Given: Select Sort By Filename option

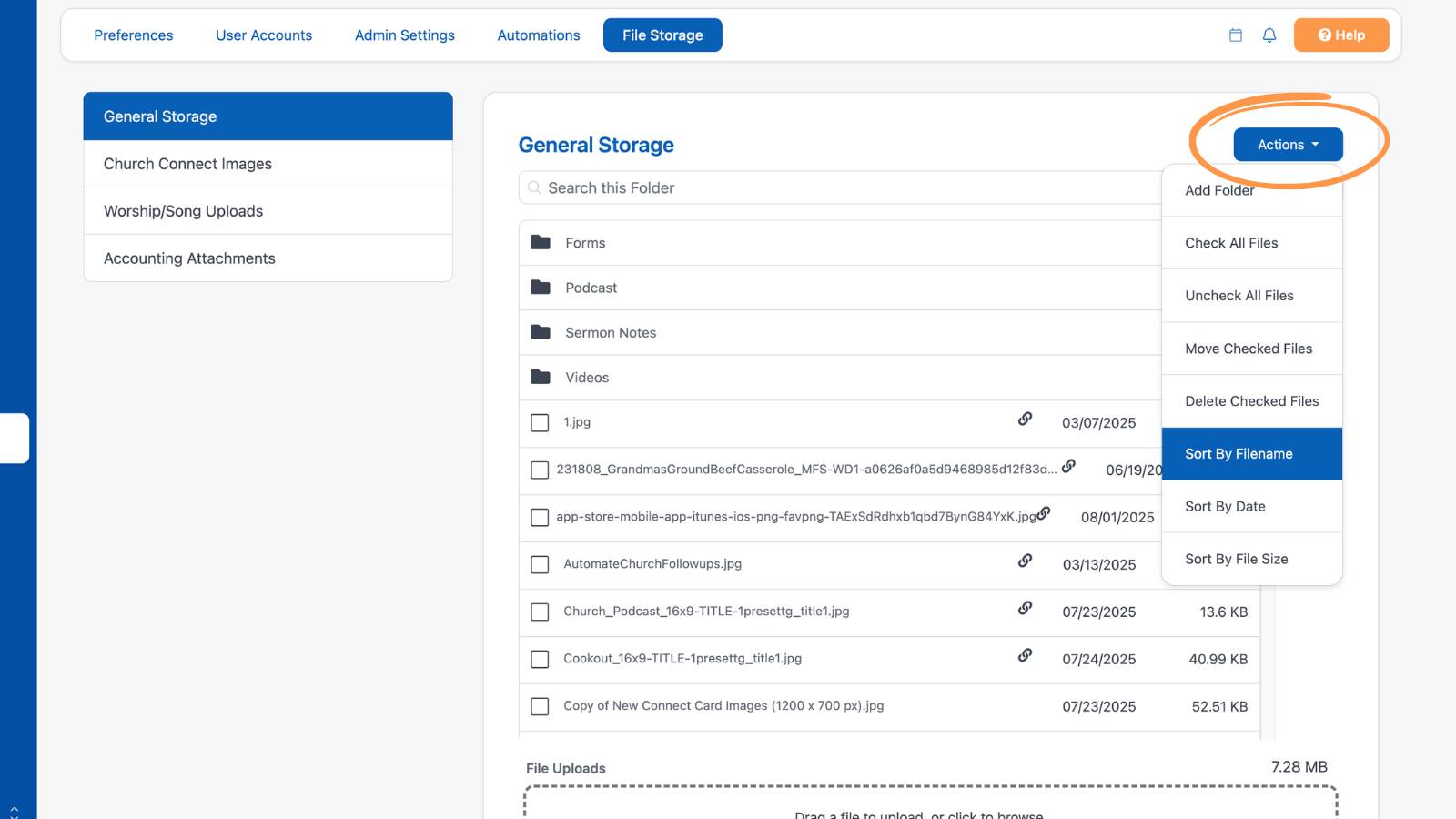Looking at the screenshot, I should 1252,454.
